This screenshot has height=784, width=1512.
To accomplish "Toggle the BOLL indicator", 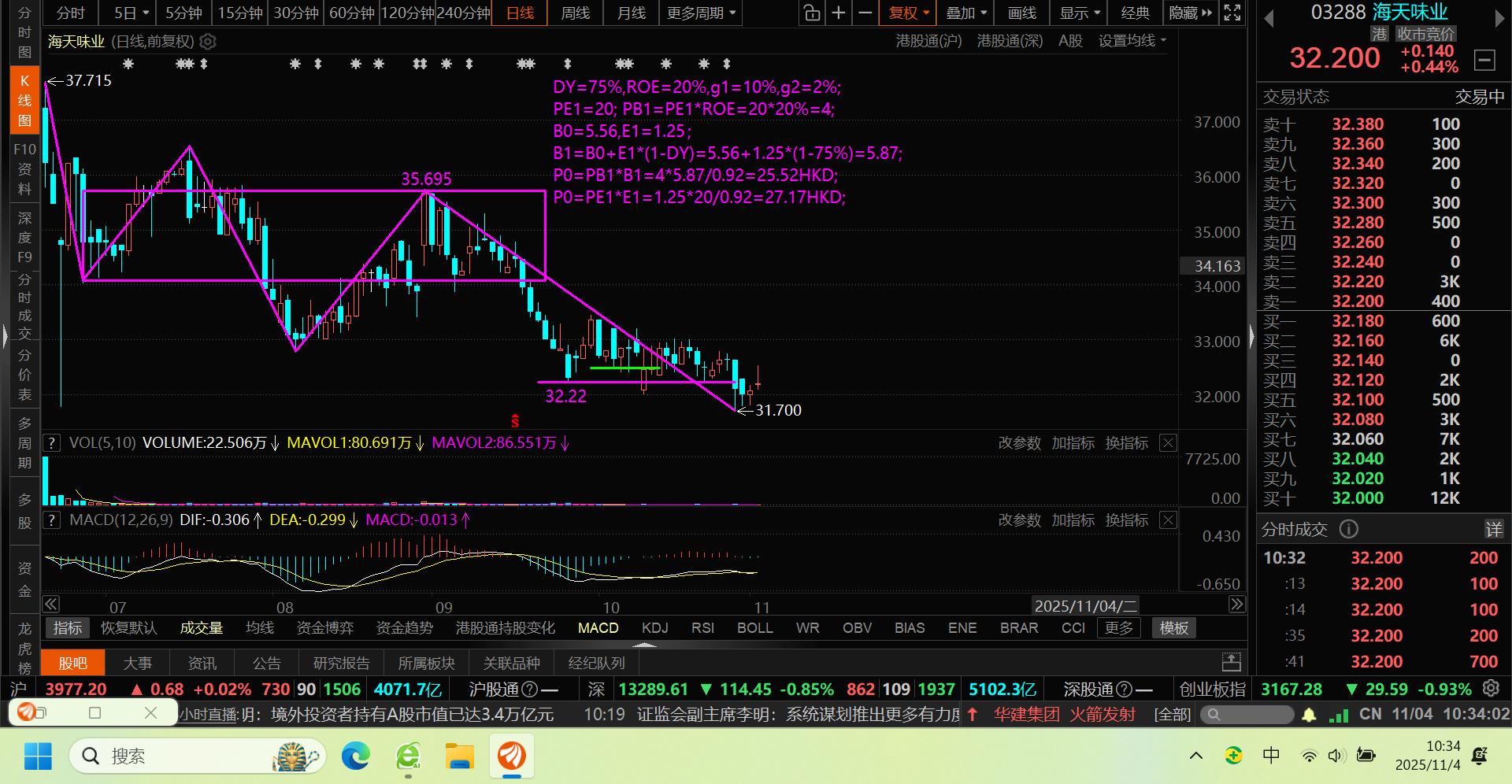I will (x=755, y=627).
